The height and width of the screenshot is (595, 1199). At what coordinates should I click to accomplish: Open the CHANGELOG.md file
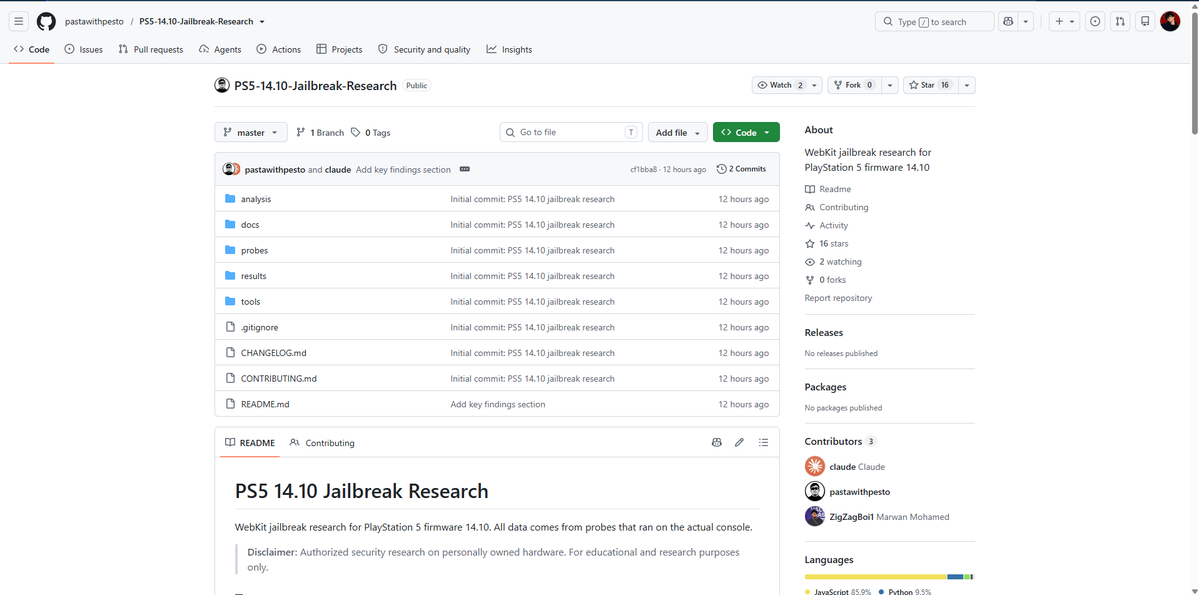(274, 353)
